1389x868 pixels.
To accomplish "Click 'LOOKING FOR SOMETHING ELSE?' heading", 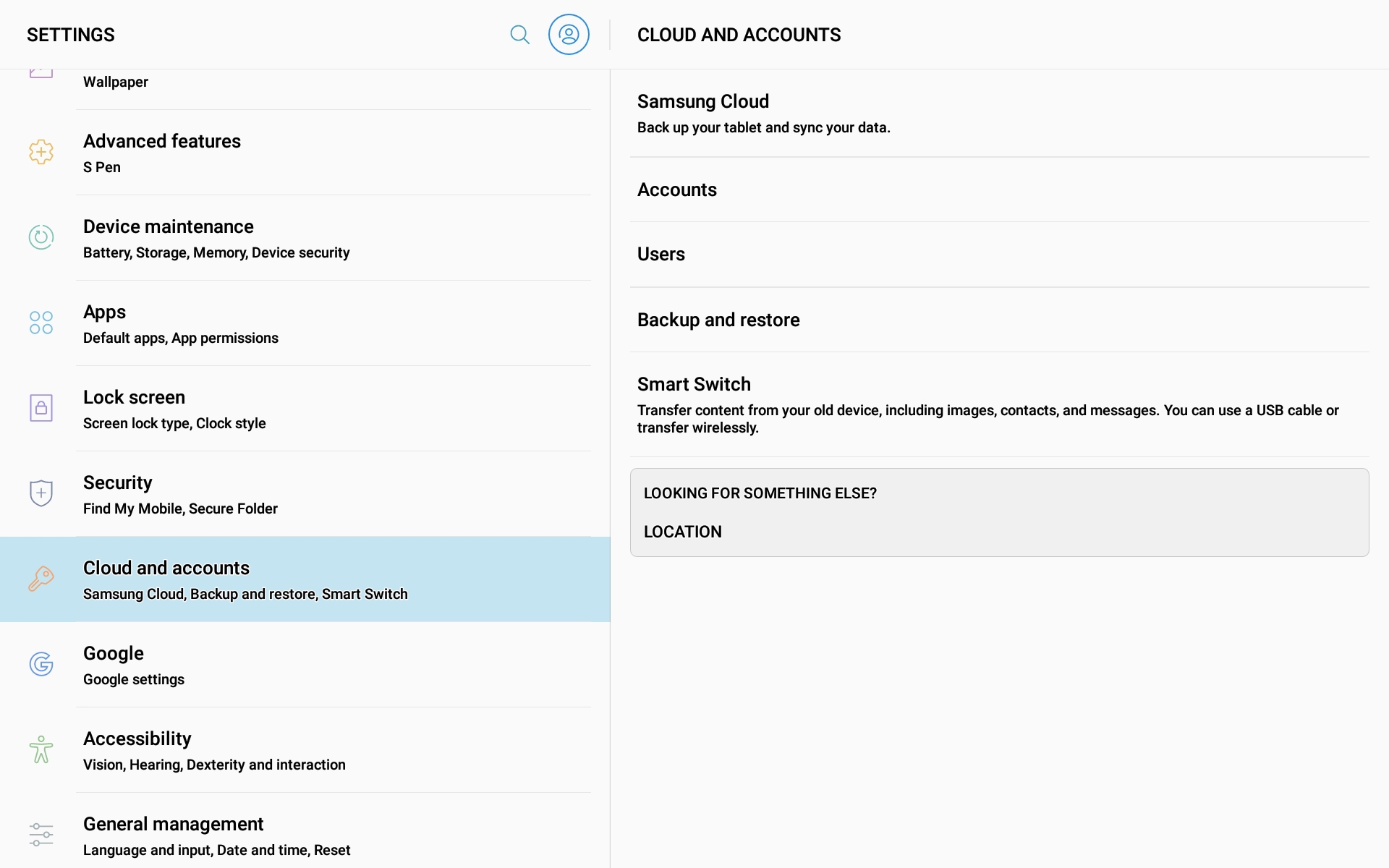I will pos(760,493).
